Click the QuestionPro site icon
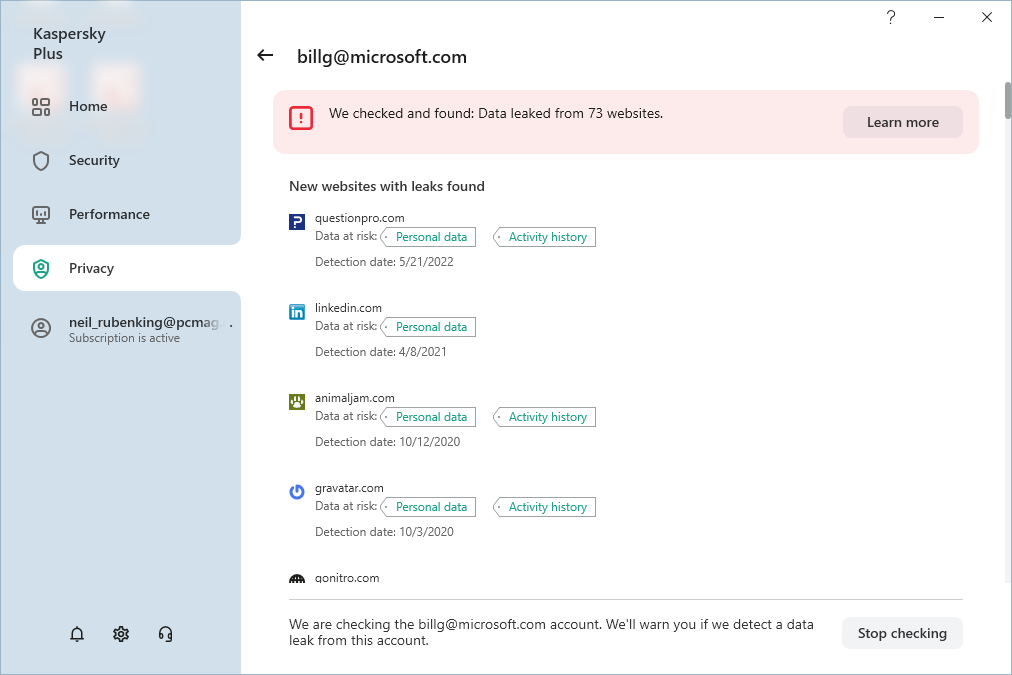 297,222
